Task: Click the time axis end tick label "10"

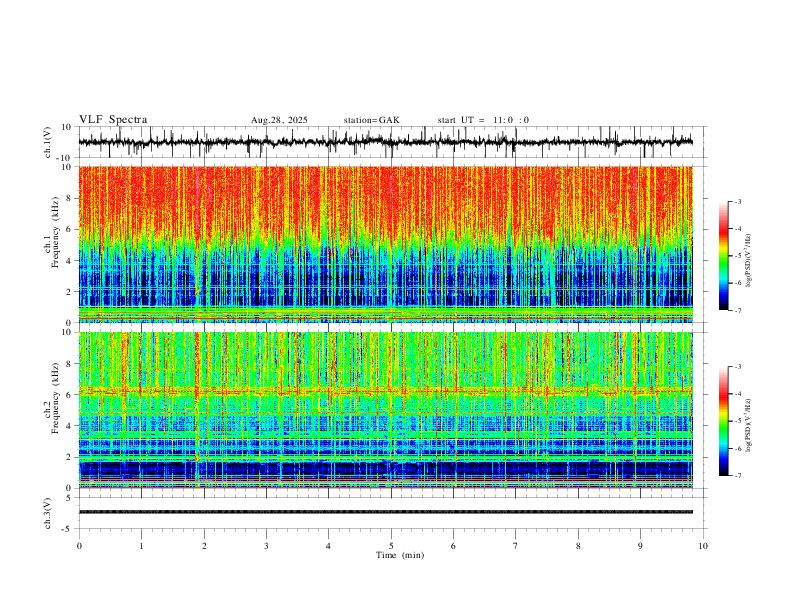Action: pos(703,546)
